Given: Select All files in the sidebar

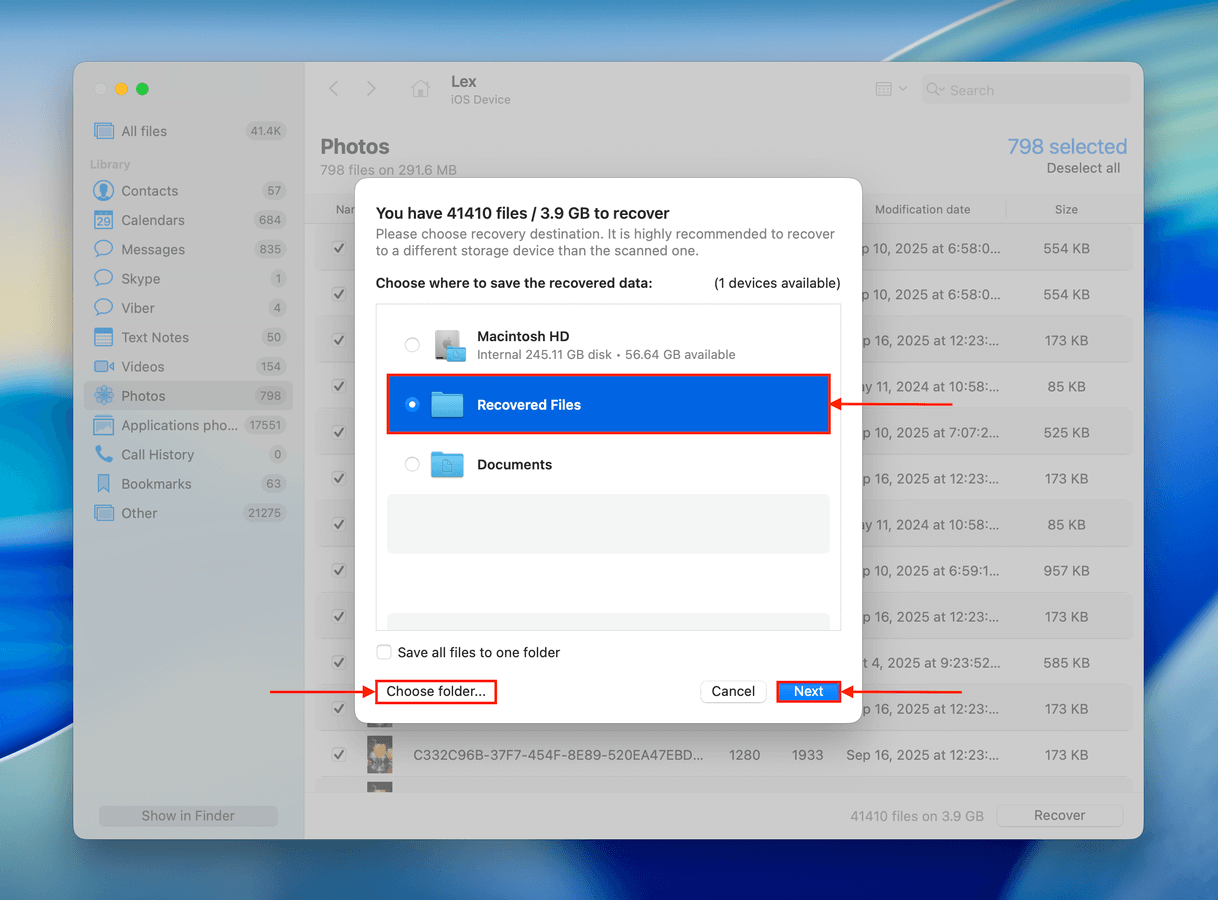Looking at the screenshot, I should click(x=144, y=131).
